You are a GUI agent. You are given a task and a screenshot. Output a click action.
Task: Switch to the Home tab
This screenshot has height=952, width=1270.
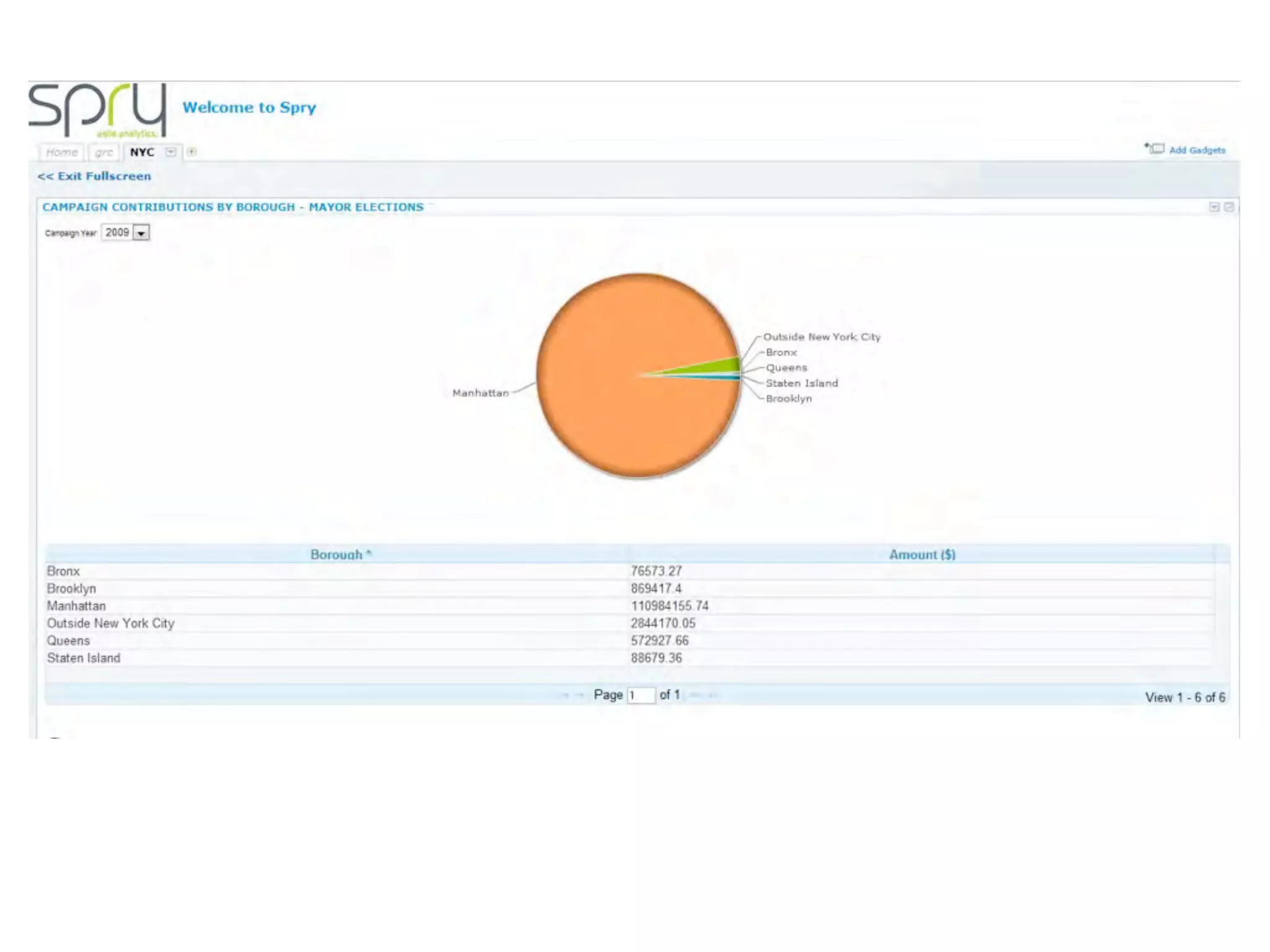(x=61, y=152)
